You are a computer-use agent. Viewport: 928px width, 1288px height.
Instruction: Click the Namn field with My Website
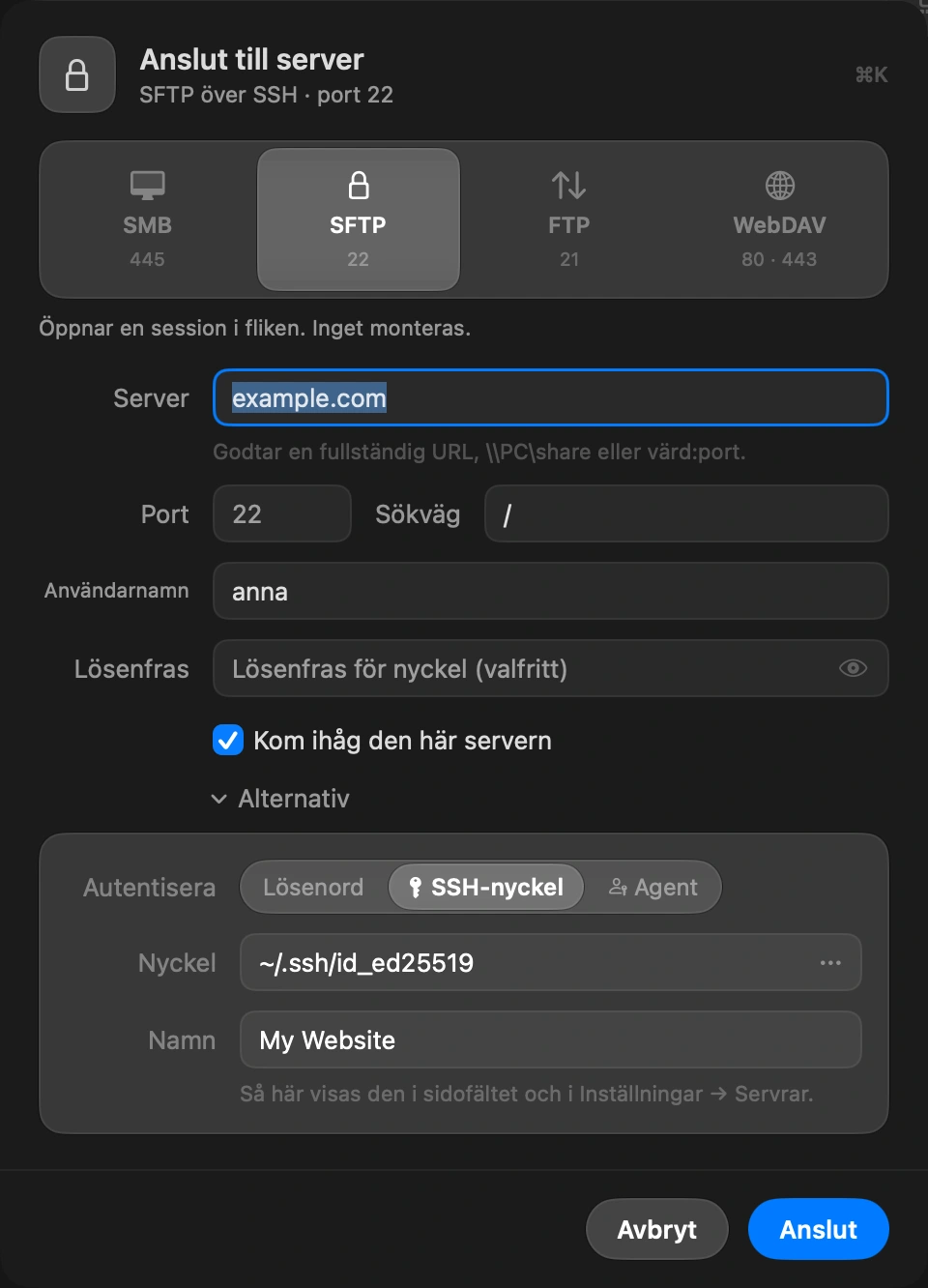[x=550, y=1039]
